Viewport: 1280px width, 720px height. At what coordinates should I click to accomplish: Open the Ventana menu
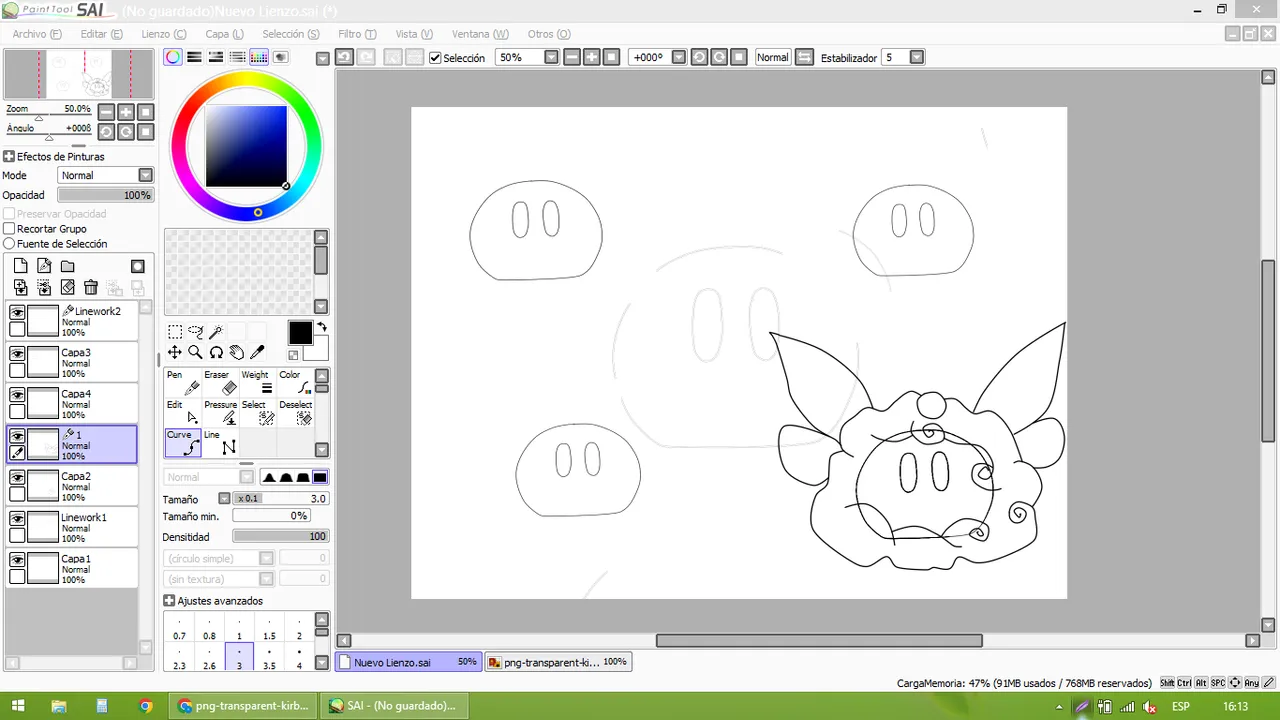pyautogui.click(x=480, y=34)
